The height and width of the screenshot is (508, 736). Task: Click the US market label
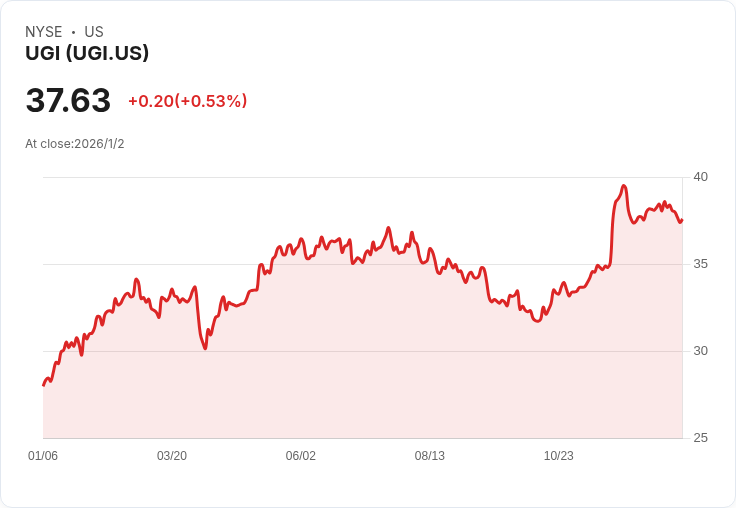point(94,32)
